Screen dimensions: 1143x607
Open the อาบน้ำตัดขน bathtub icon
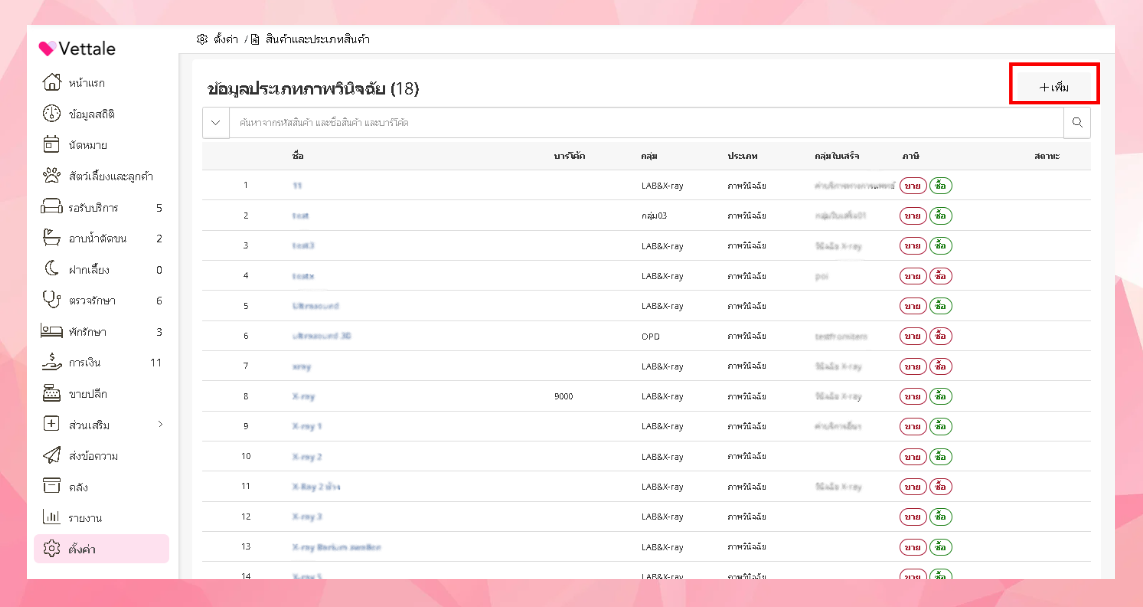[52, 238]
